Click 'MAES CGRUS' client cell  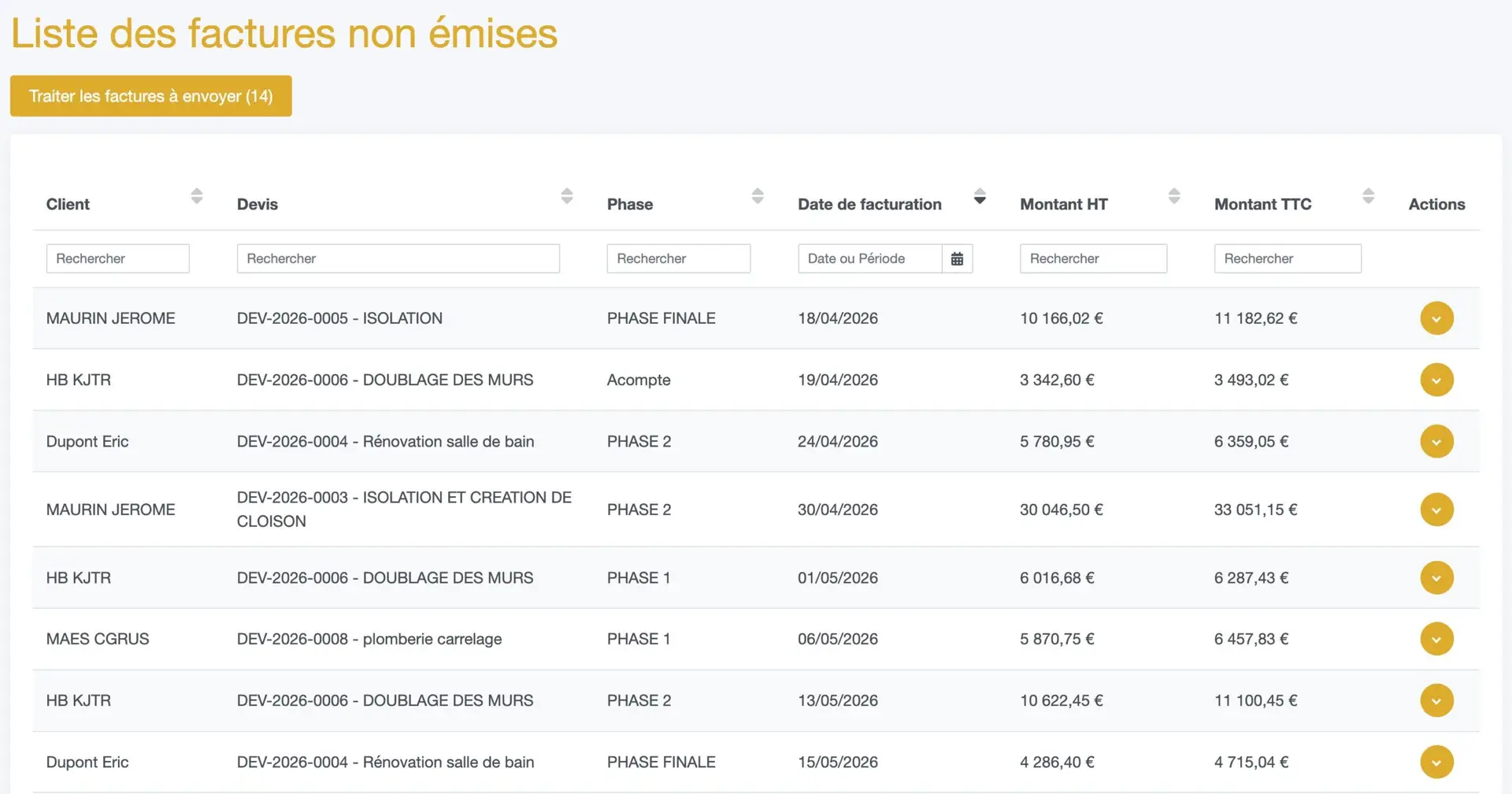pos(98,639)
